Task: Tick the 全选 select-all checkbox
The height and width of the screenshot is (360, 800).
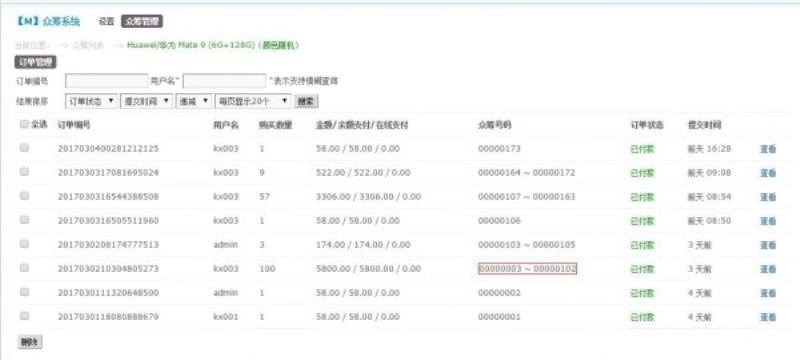Action: (24, 124)
